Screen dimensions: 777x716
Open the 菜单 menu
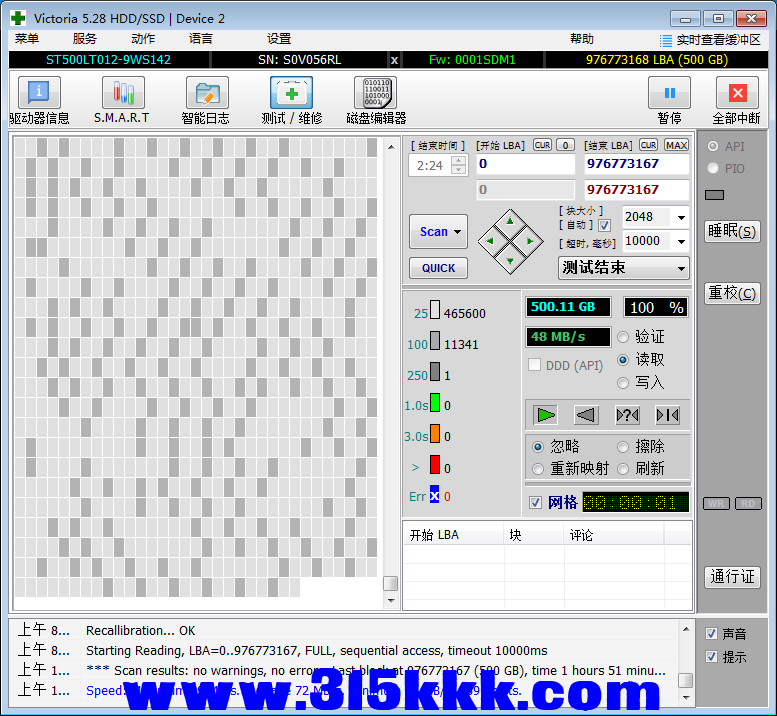point(26,39)
